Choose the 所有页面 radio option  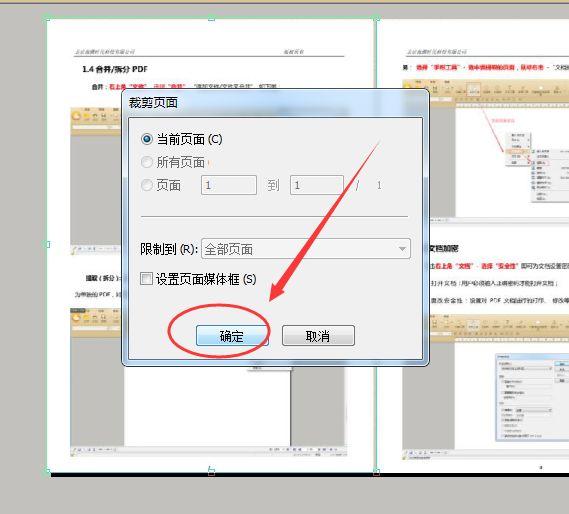tap(147, 162)
